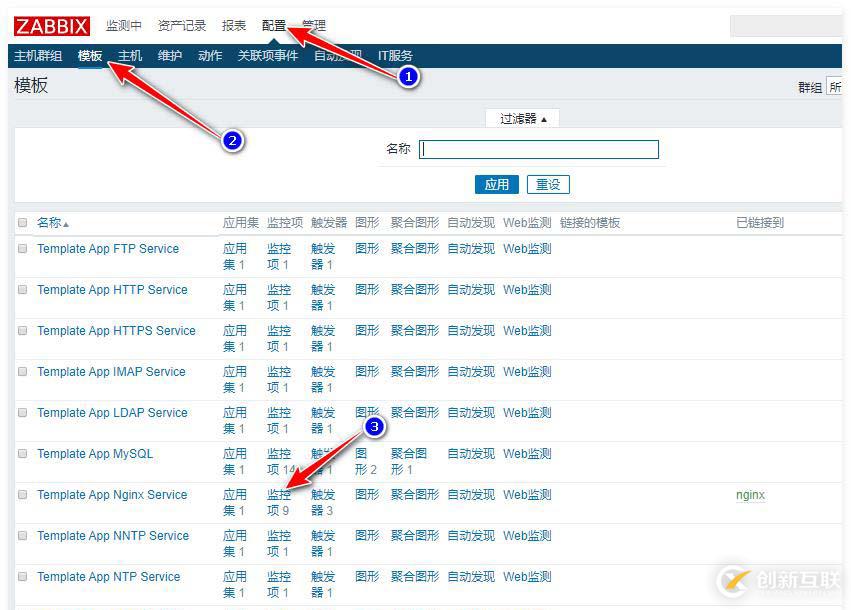This screenshot has width=851, height=610.
Task: Switch to the 模板 tab
Action: pos(90,55)
